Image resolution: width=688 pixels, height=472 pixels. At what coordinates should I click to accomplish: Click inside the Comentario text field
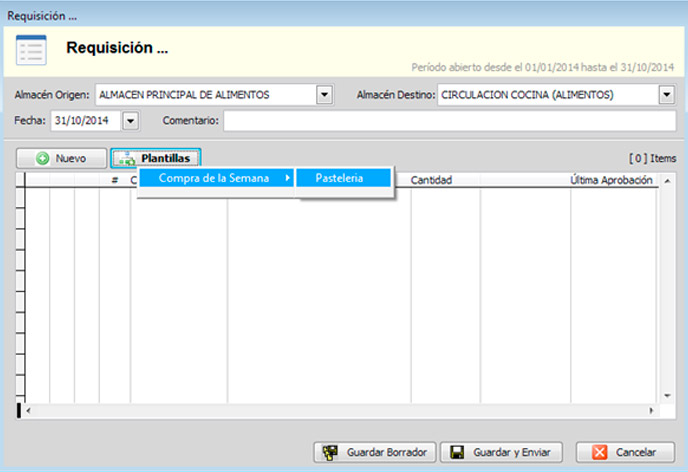click(x=448, y=121)
